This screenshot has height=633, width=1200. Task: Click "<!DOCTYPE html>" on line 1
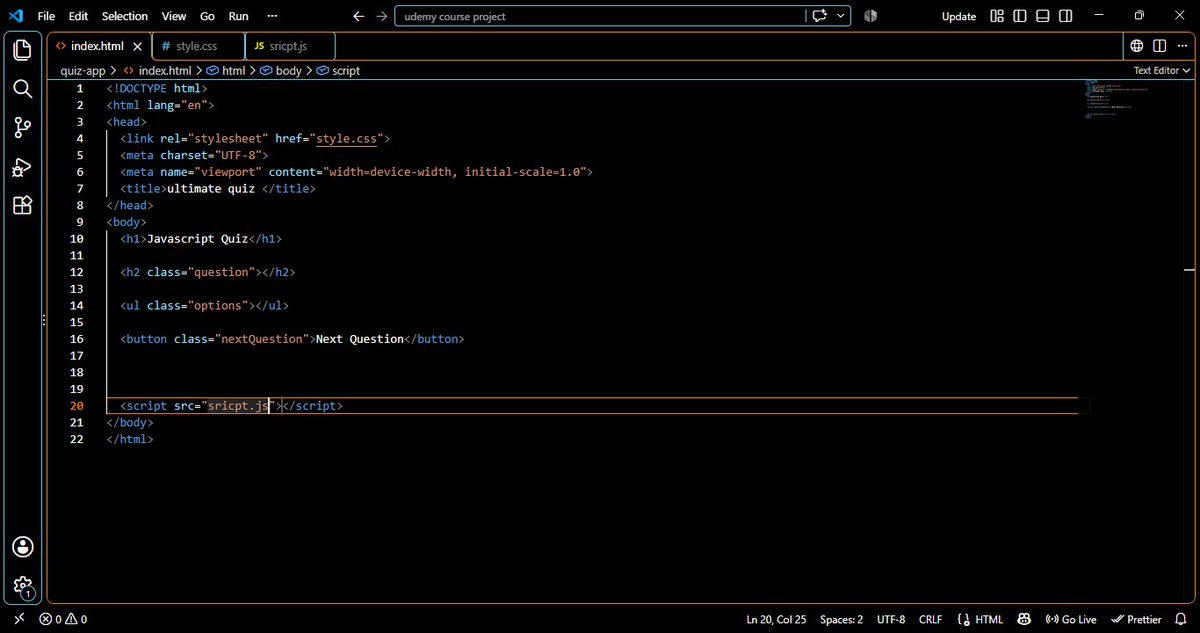click(157, 88)
